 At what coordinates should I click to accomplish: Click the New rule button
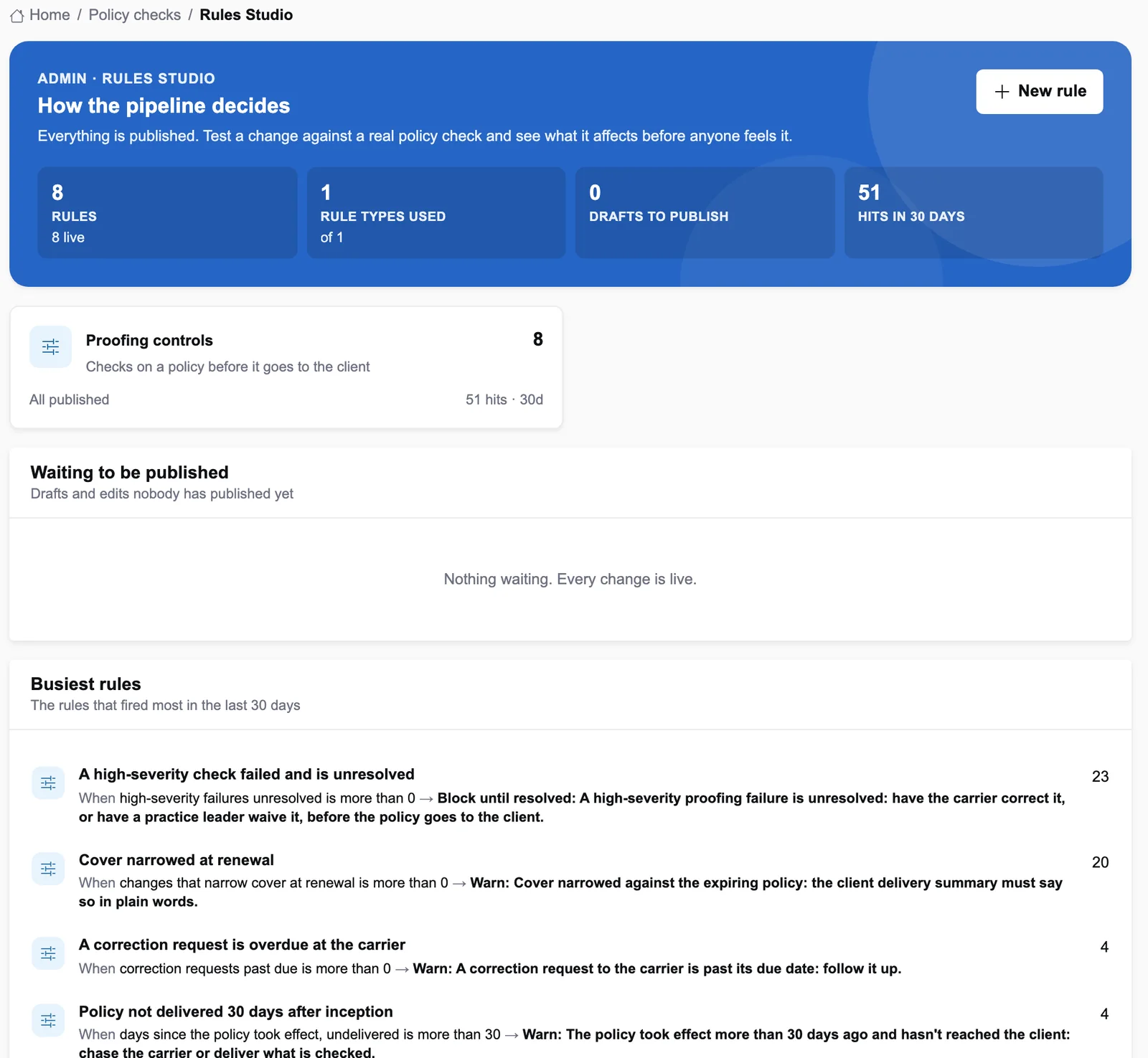coord(1039,91)
